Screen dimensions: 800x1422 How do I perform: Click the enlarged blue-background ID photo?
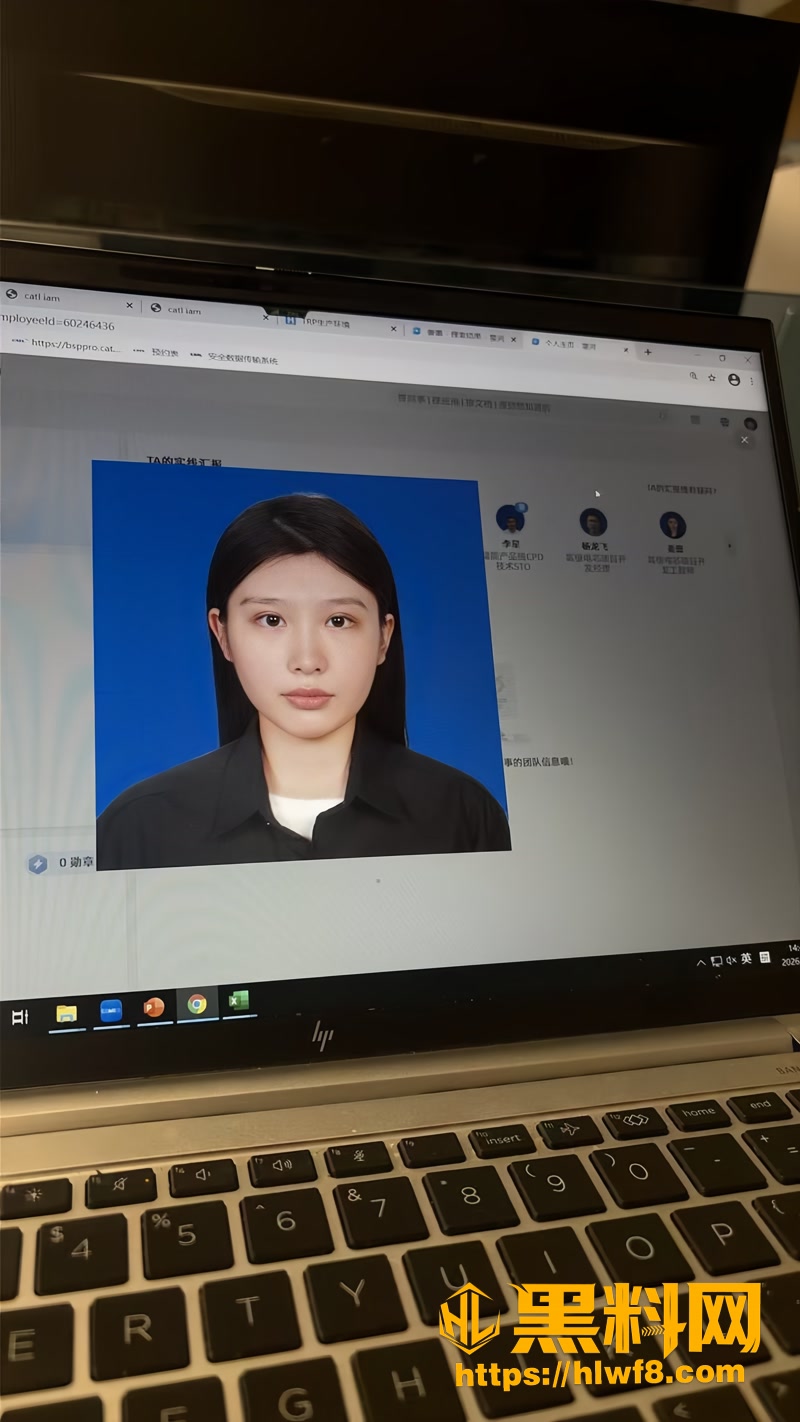coord(300,665)
